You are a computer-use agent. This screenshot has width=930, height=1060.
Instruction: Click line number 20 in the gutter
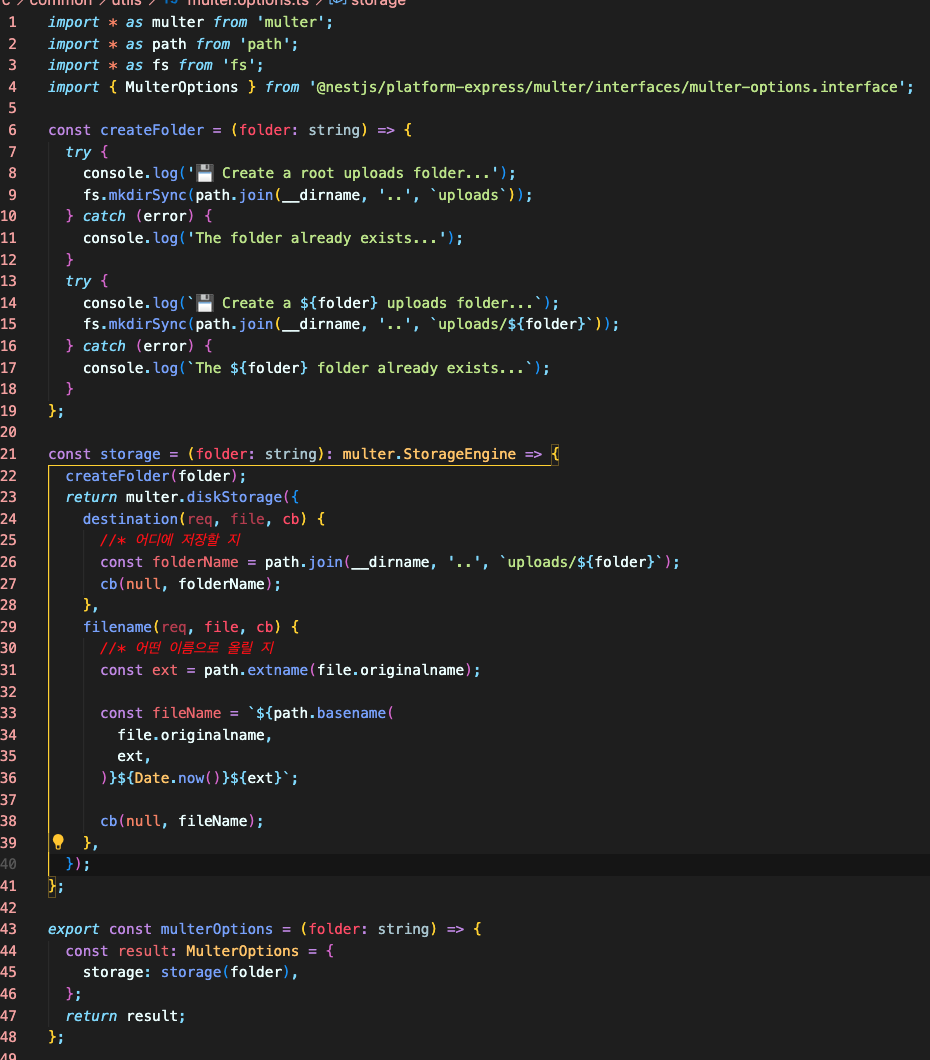click(8, 433)
